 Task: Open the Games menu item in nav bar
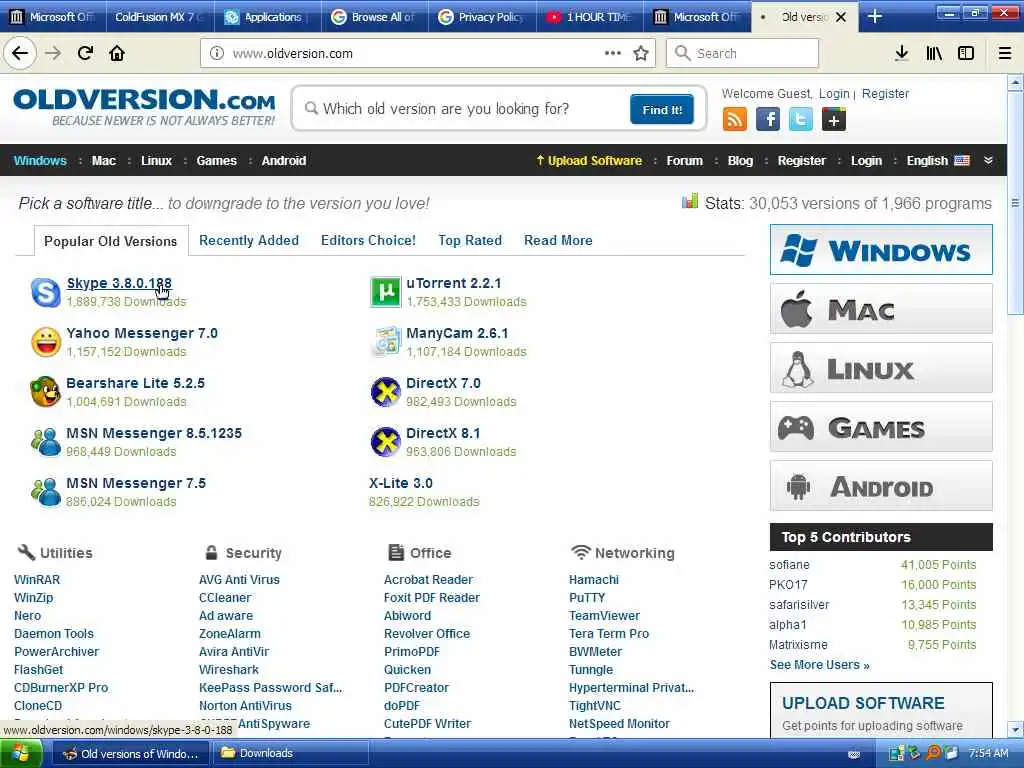(216, 161)
